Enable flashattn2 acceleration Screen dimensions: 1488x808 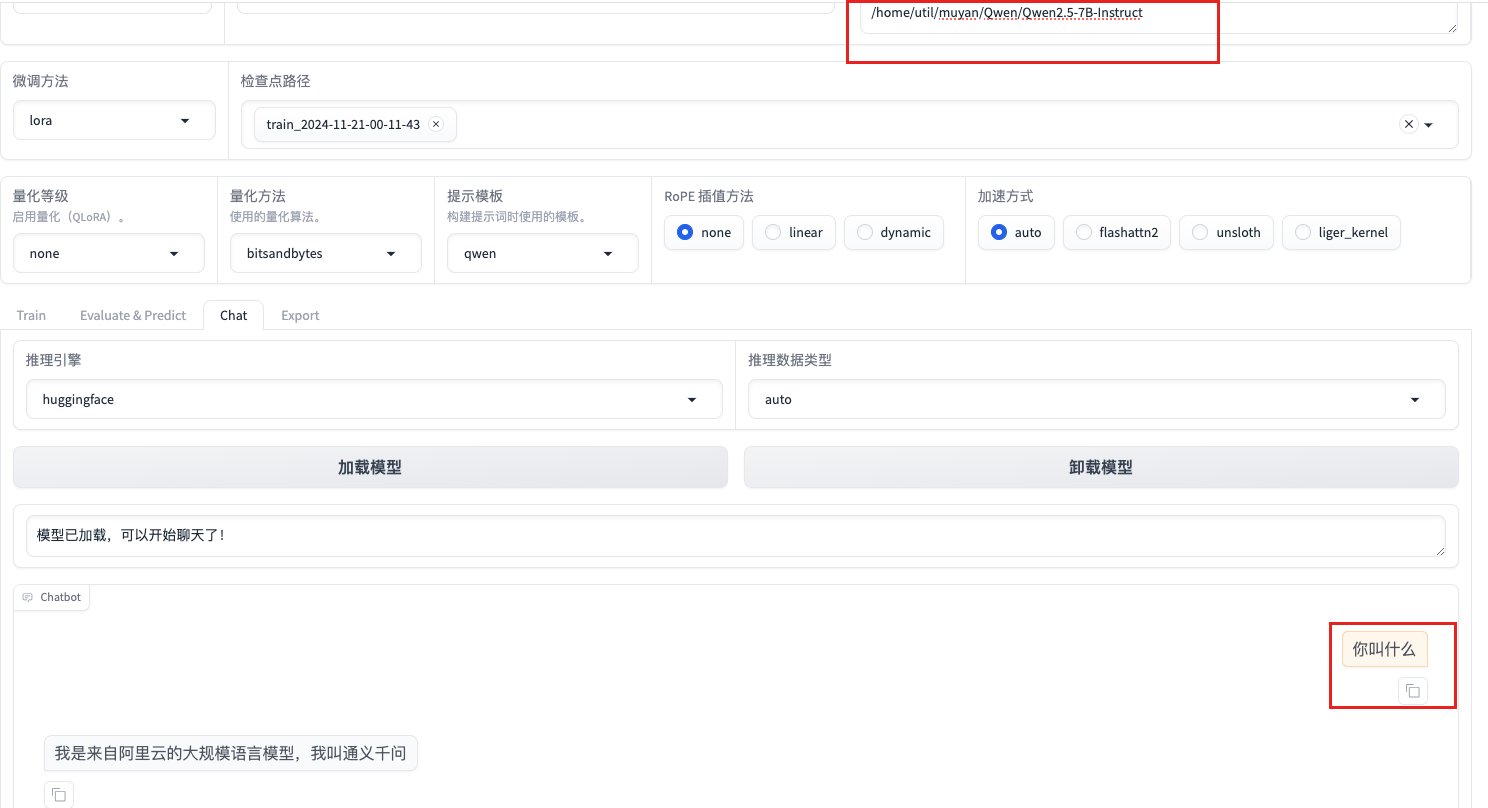(1083, 232)
